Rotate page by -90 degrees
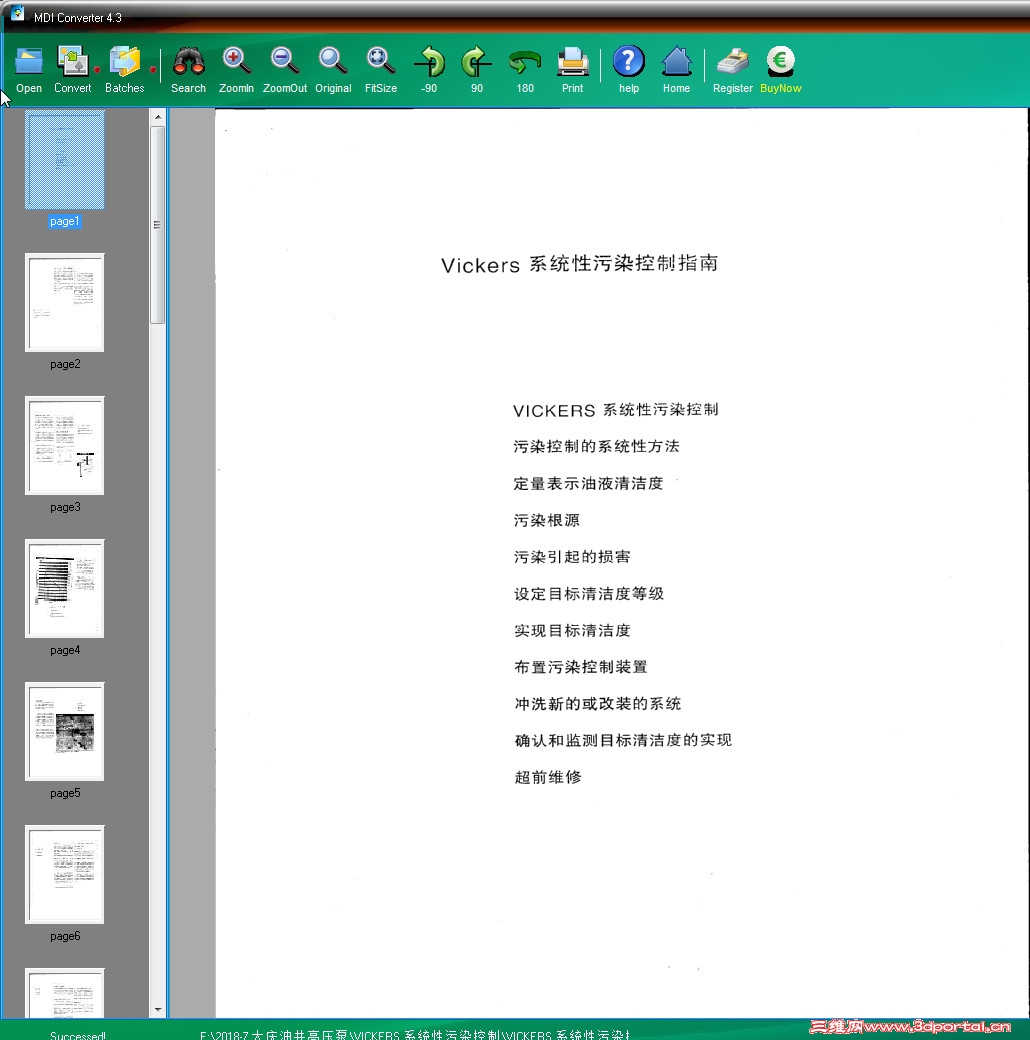1030x1040 pixels. coord(429,62)
